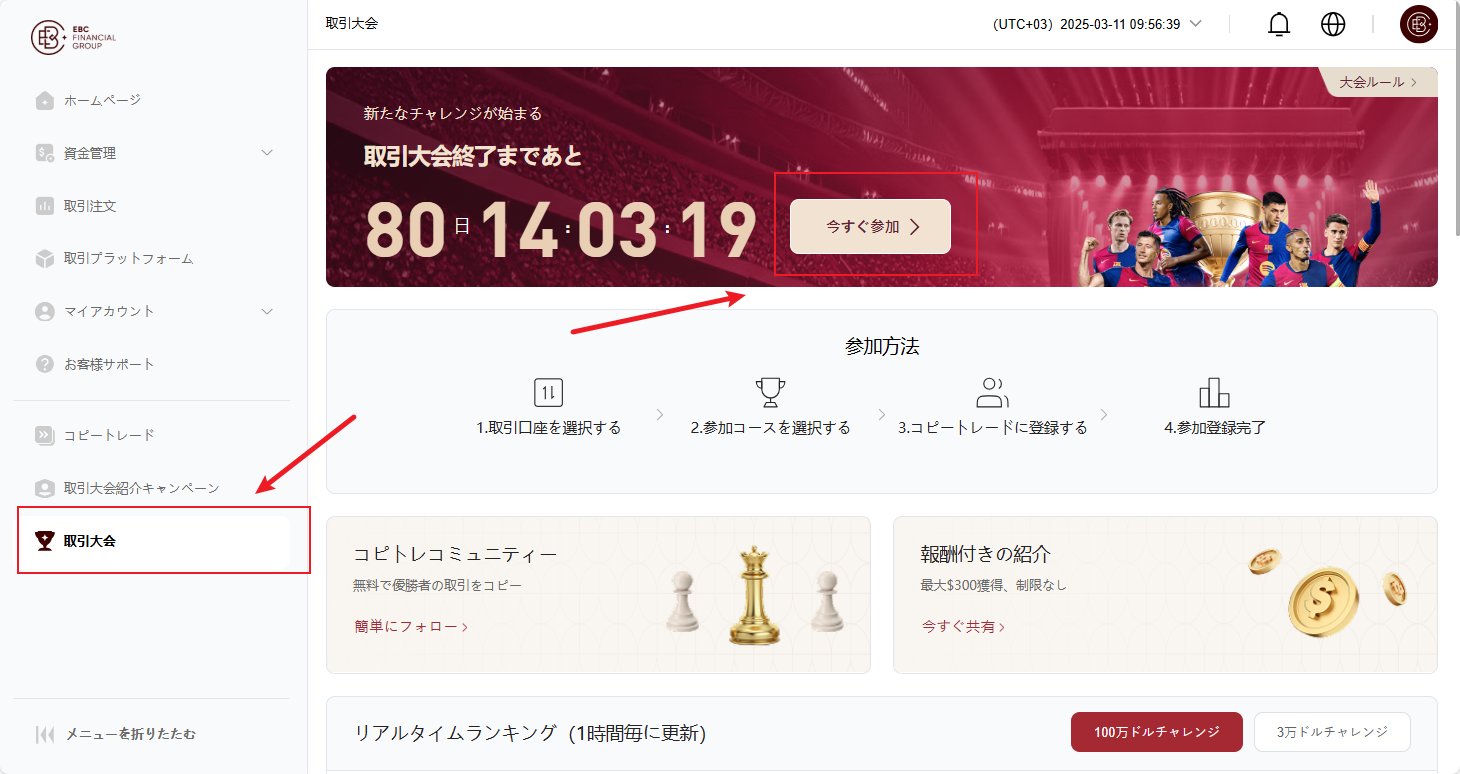Click the EBC Financial Group logo
The height and width of the screenshot is (774, 1460).
tap(74, 38)
